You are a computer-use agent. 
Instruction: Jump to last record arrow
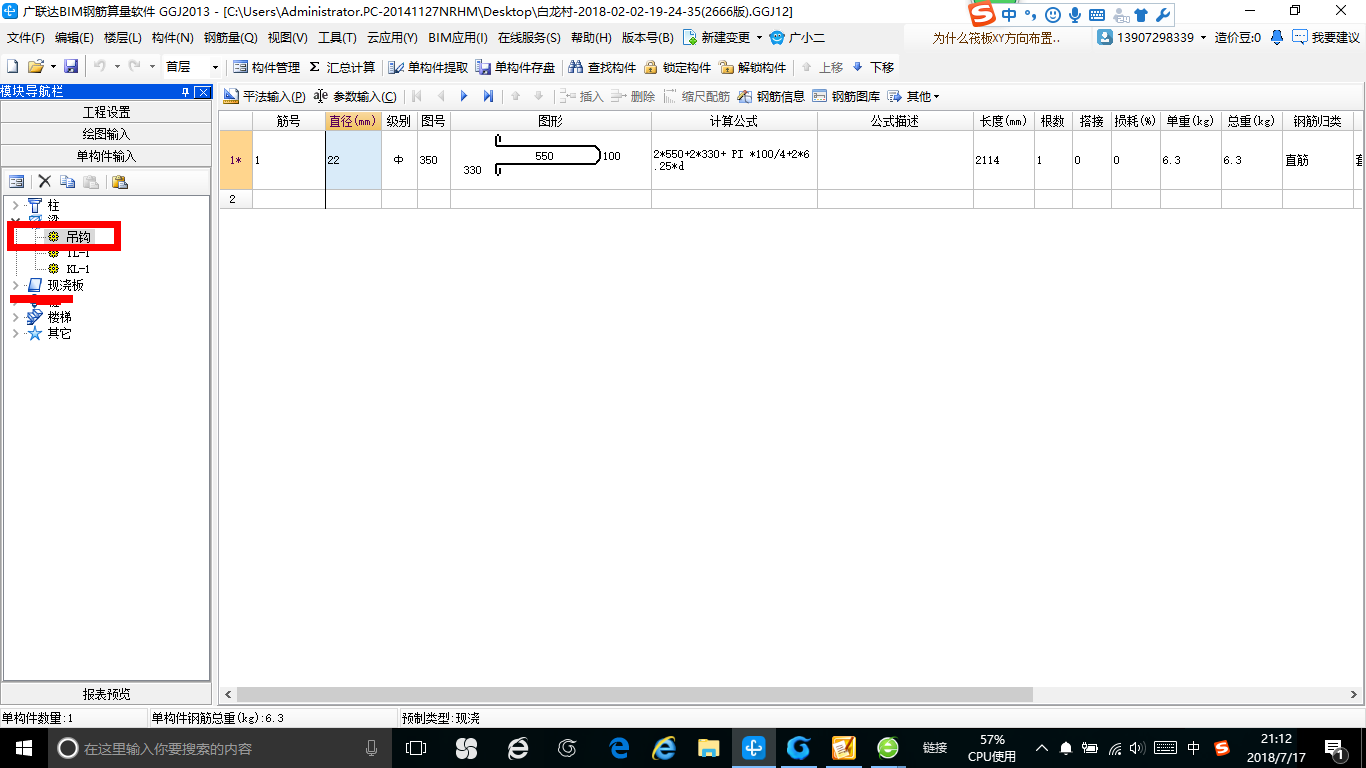click(x=488, y=97)
